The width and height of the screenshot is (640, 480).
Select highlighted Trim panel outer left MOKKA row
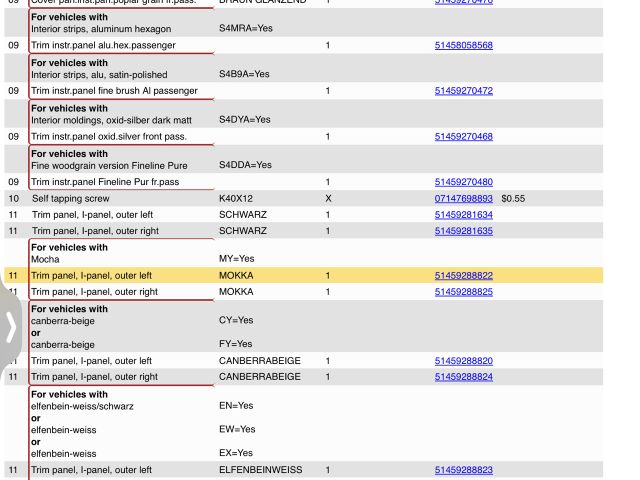pyautogui.click(x=91, y=275)
